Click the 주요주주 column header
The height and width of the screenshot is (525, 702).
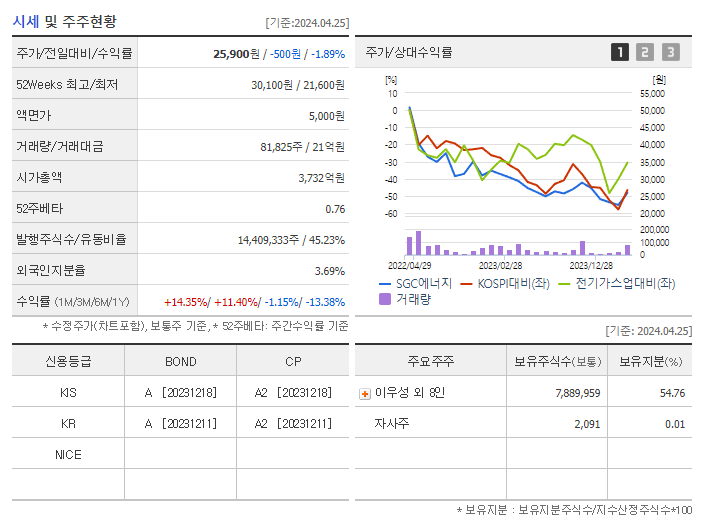pos(431,361)
